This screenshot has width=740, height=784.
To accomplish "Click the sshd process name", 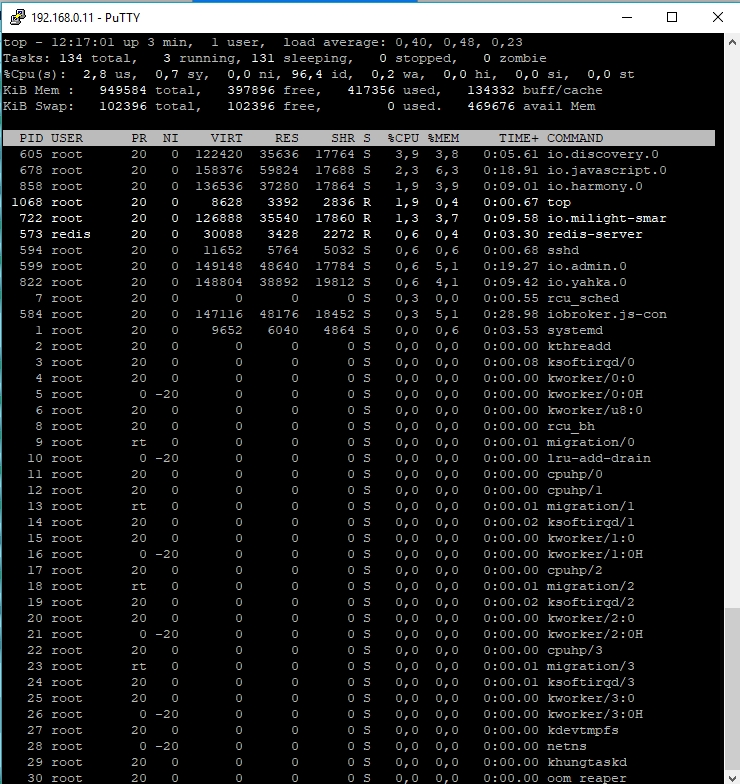I will (x=562, y=250).
